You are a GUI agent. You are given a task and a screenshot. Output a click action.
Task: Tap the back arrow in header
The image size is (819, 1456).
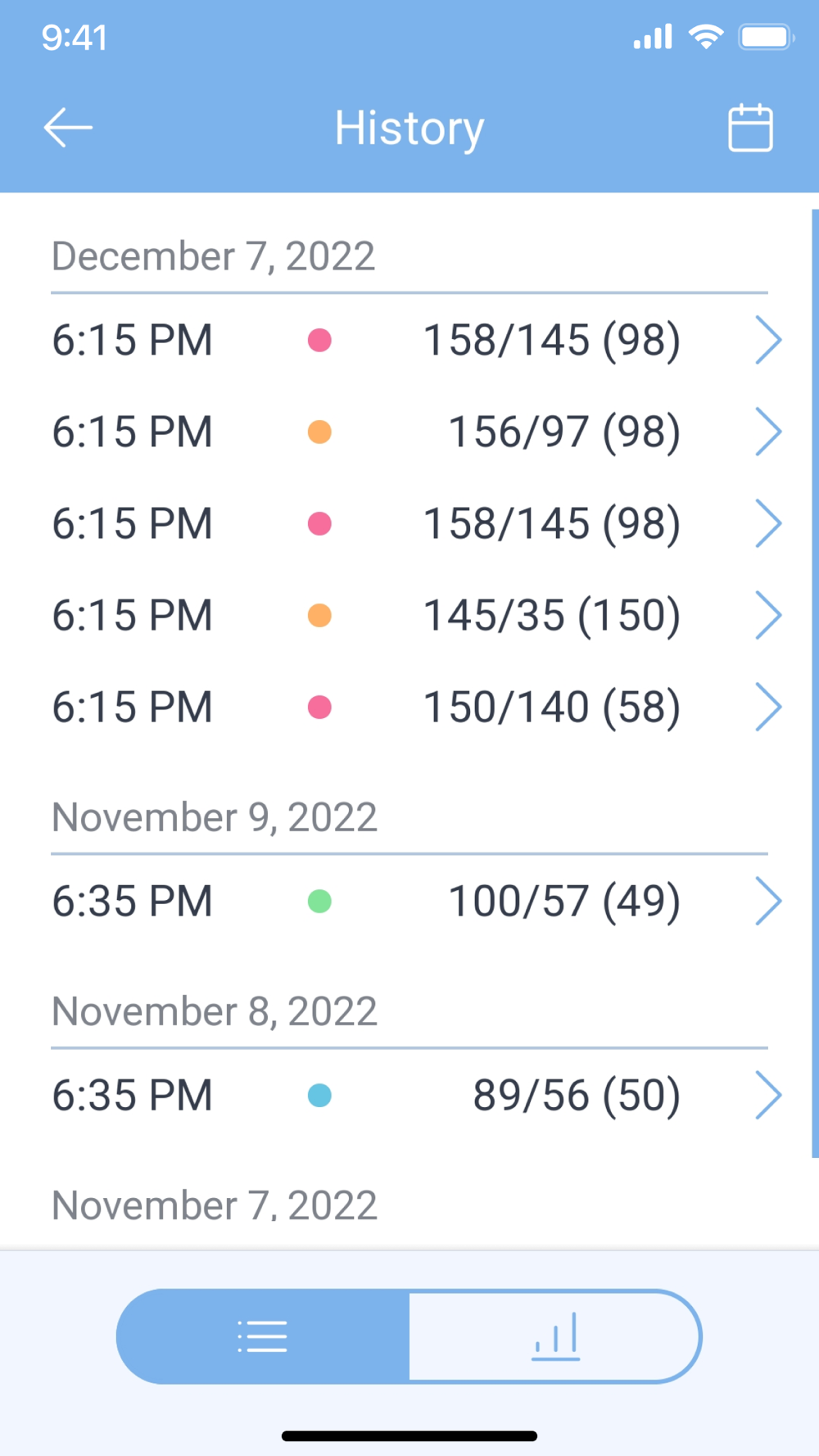click(68, 128)
